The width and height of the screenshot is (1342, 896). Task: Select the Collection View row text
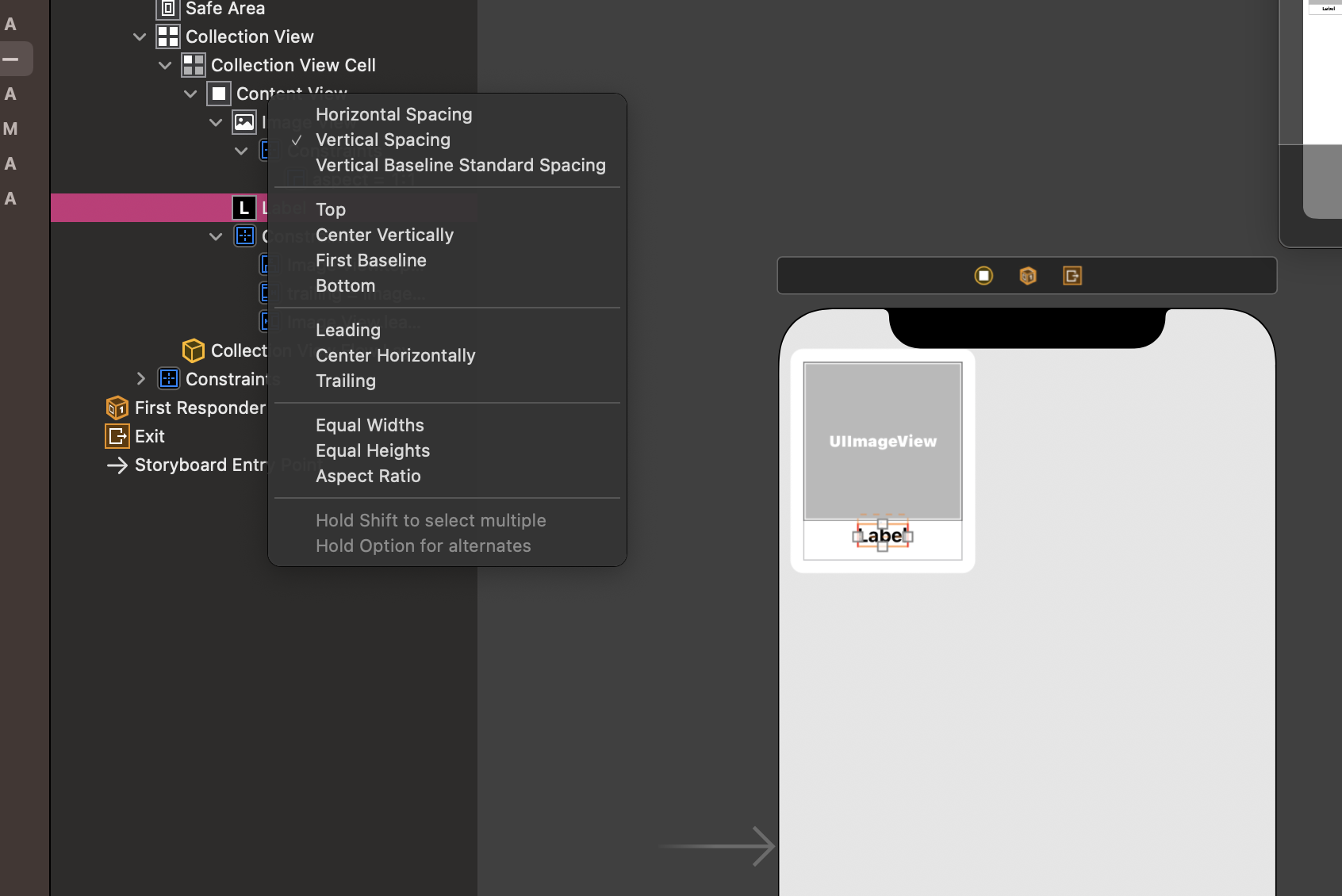(250, 36)
